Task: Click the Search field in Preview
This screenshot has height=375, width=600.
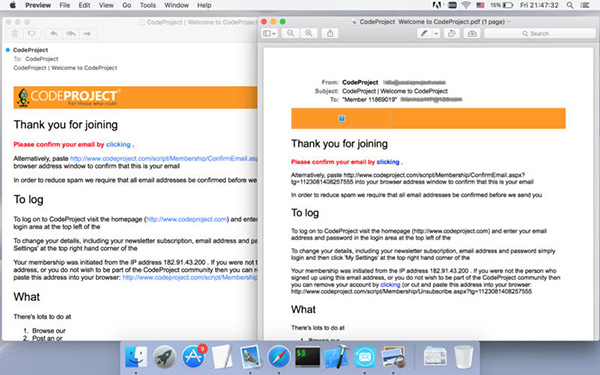Action: [540, 34]
